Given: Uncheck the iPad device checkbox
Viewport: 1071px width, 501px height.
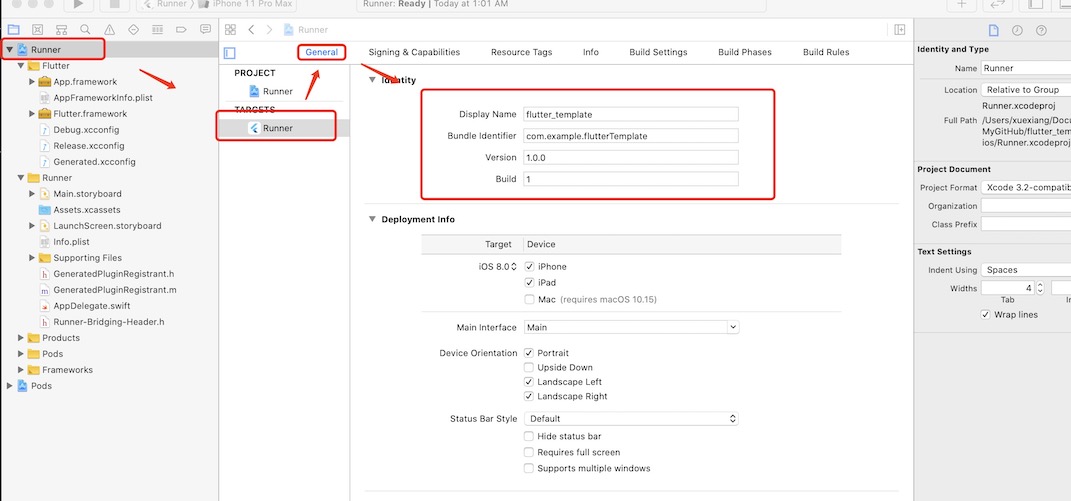Looking at the screenshot, I should [x=529, y=282].
